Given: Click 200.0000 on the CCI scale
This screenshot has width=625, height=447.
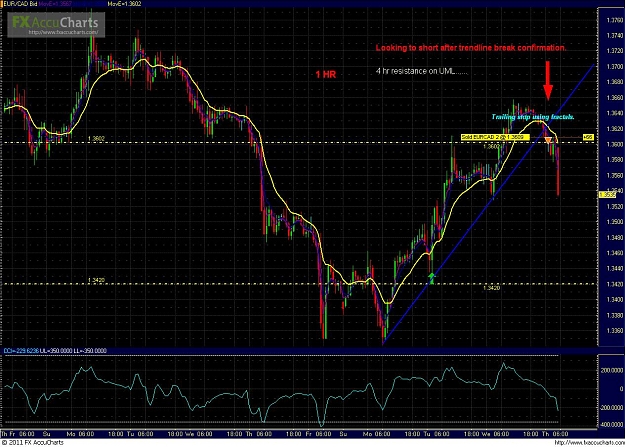Looking at the screenshot, I should (612, 370).
